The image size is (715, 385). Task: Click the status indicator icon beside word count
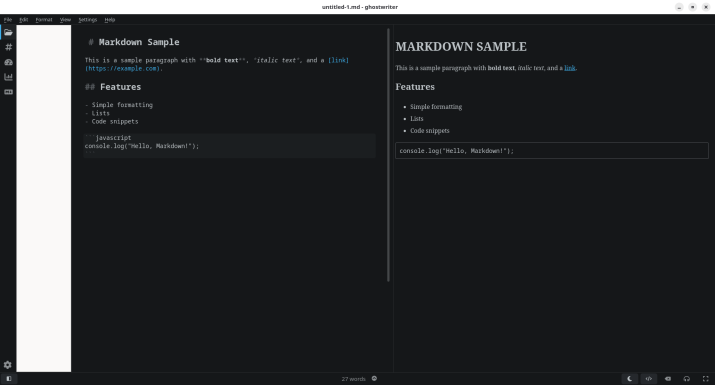[374, 378]
